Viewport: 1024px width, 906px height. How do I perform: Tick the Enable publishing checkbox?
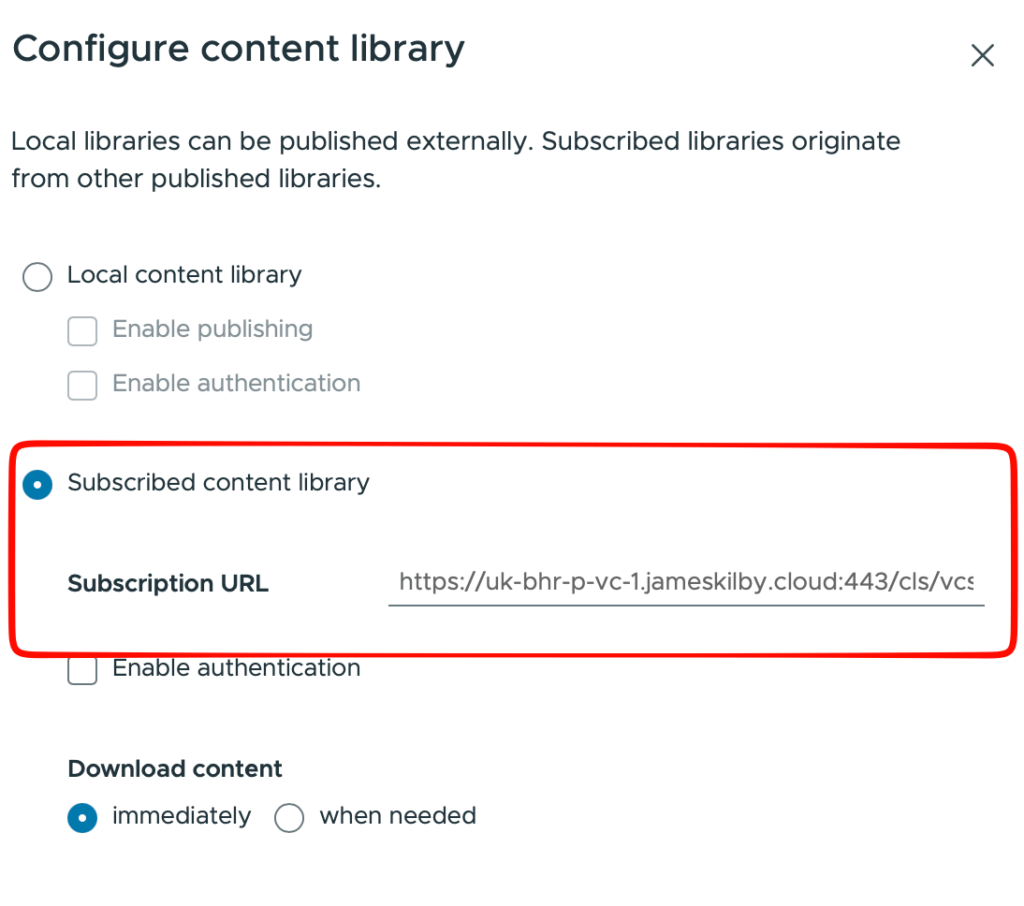pyautogui.click(x=82, y=331)
